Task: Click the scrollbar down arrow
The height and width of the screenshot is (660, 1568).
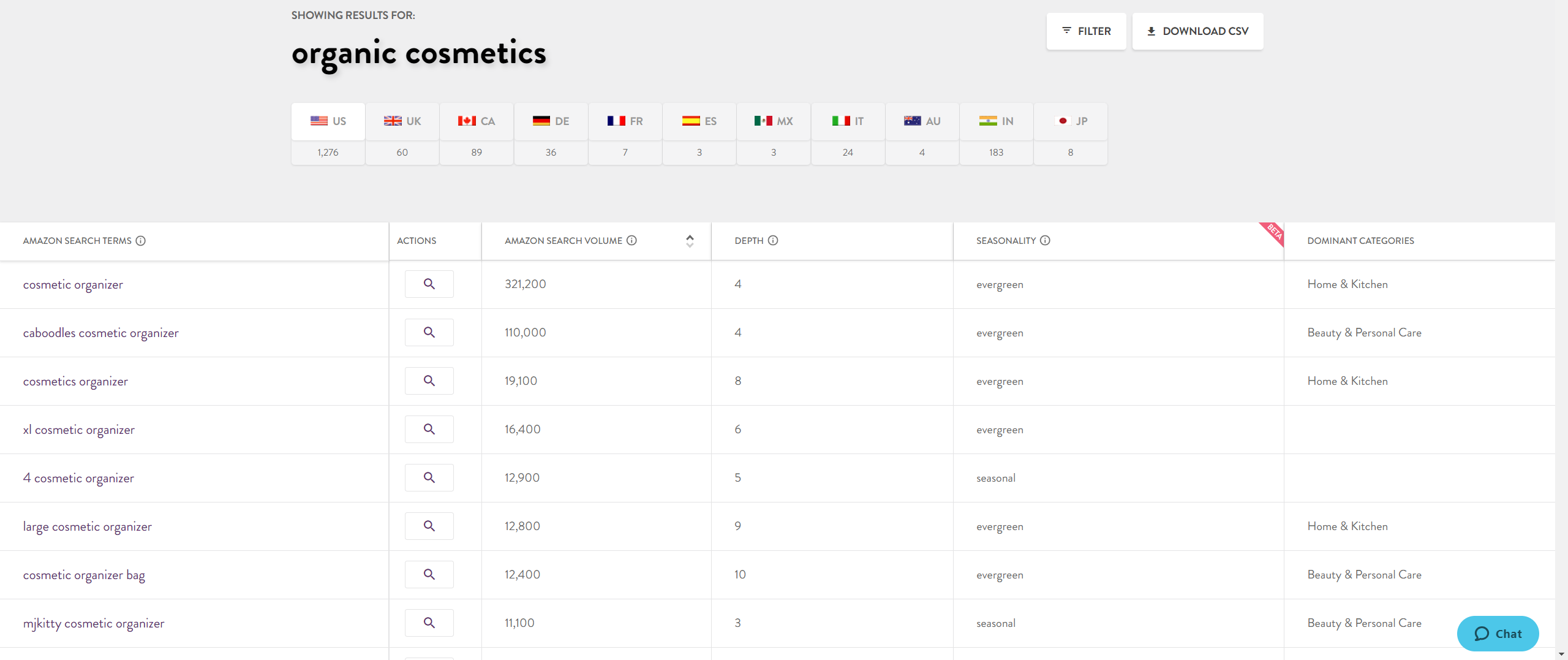Action: tap(1561, 654)
